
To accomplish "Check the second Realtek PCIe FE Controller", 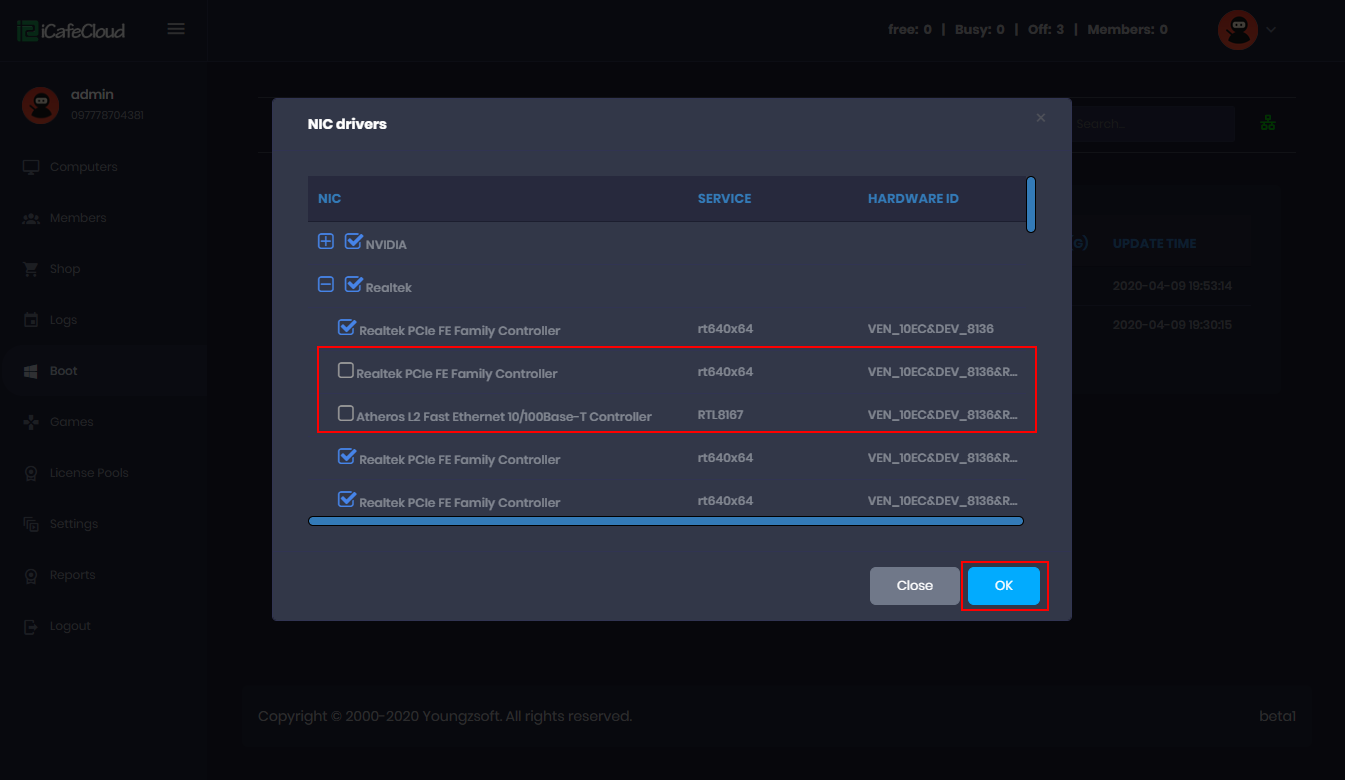I will pyautogui.click(x=345, y=368).
